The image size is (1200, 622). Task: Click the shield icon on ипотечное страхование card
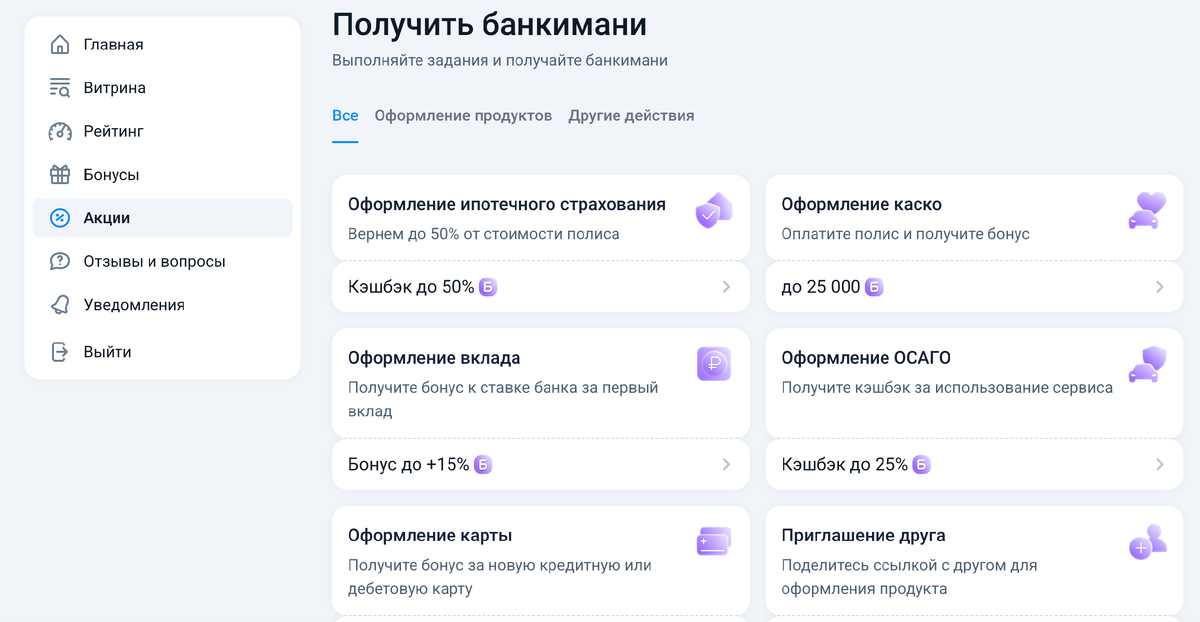[x=713, y=212]
